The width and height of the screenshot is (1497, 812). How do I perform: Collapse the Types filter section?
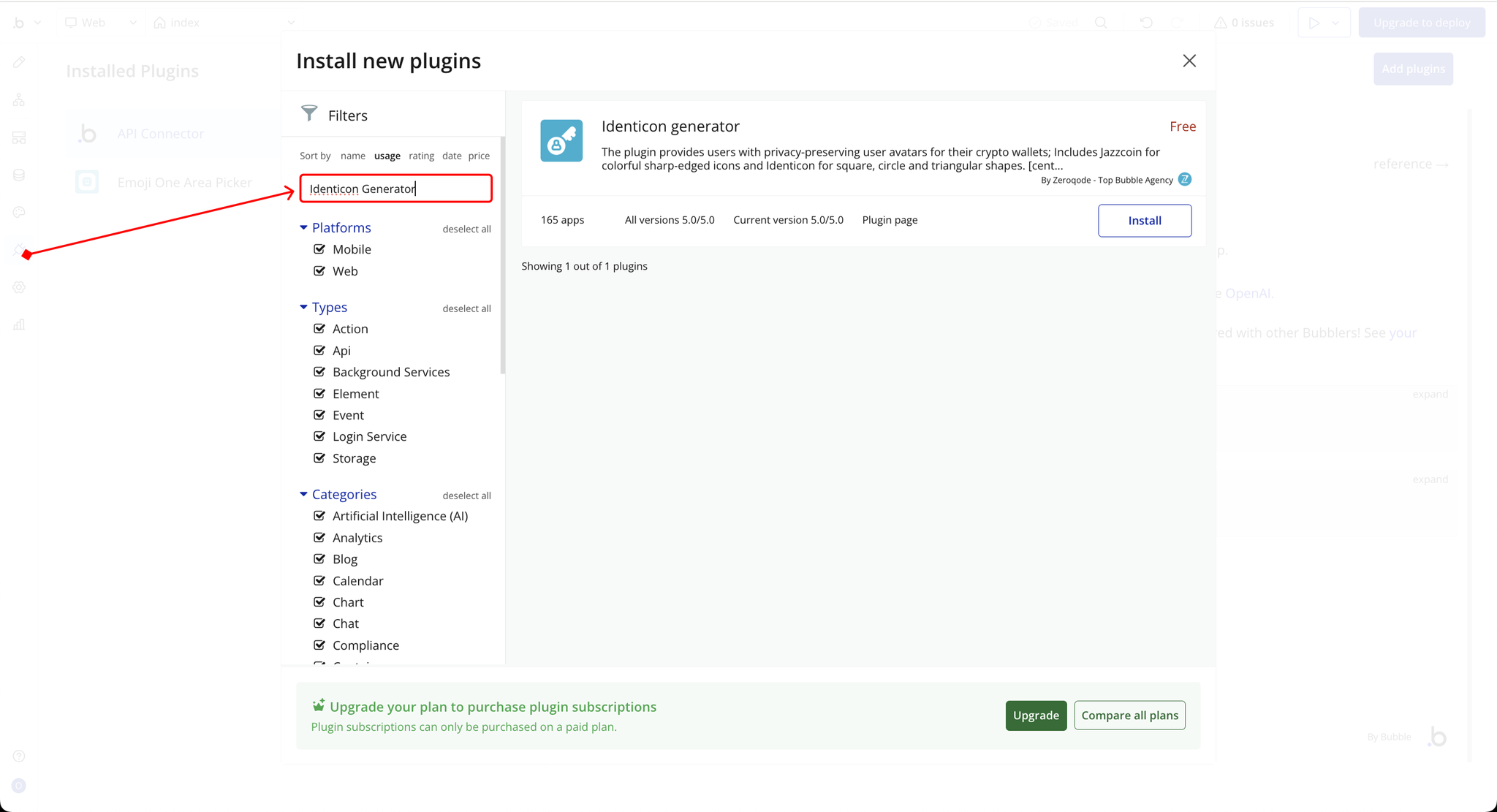pos(303,308)
